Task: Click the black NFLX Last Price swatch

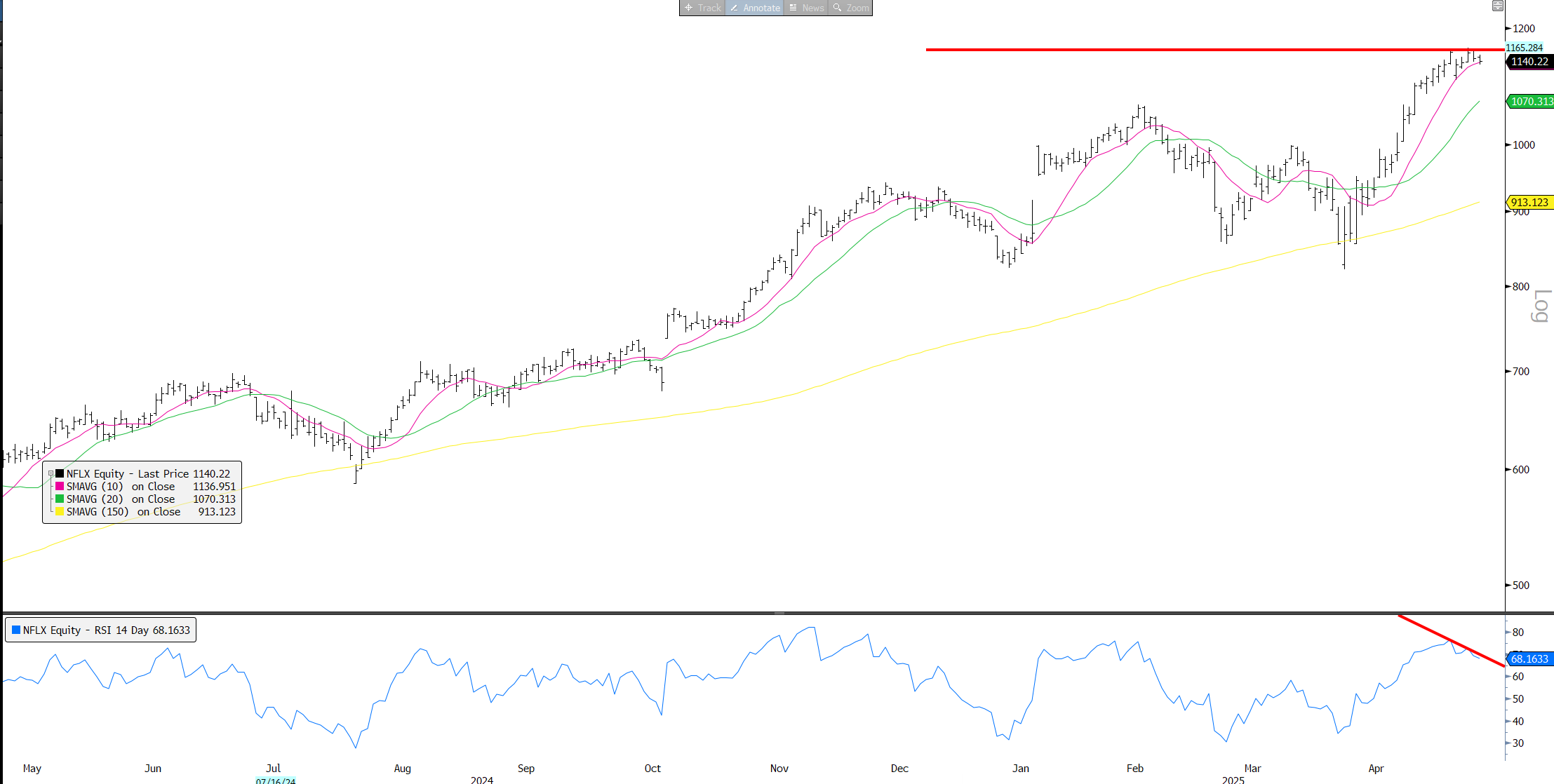Action: pos(60,474)
